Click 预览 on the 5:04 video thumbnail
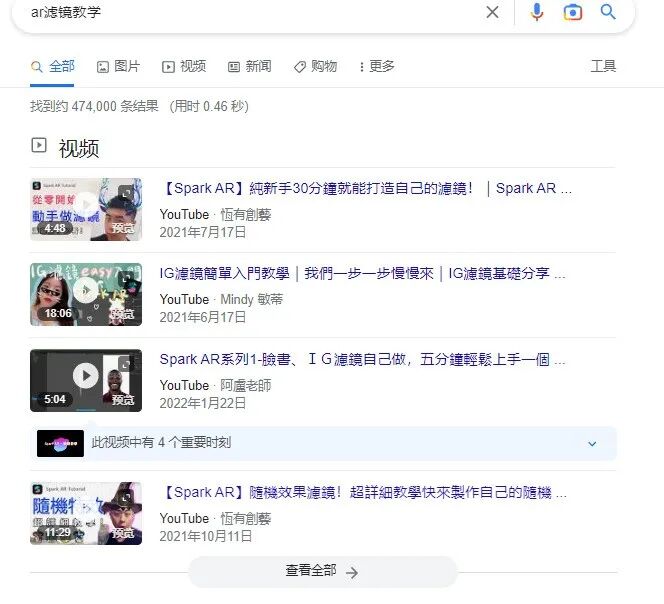This screenshot has height=604, width=664. pos(123,399)
